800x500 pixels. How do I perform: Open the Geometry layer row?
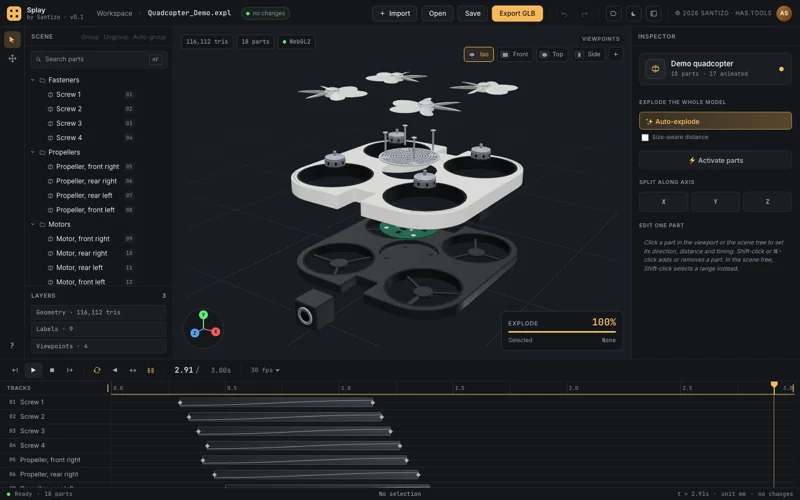point(98,312)
